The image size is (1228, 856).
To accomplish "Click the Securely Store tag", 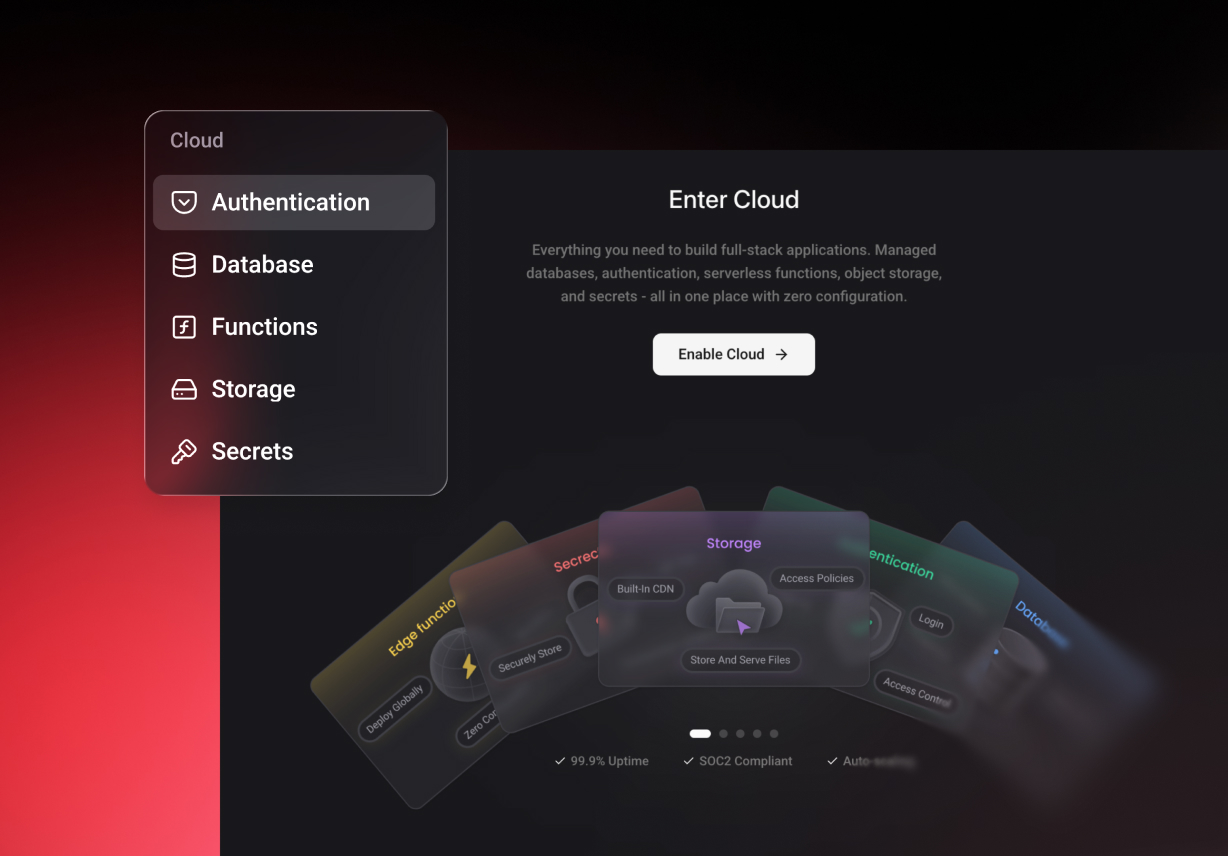I will click(x=530, y=659).
